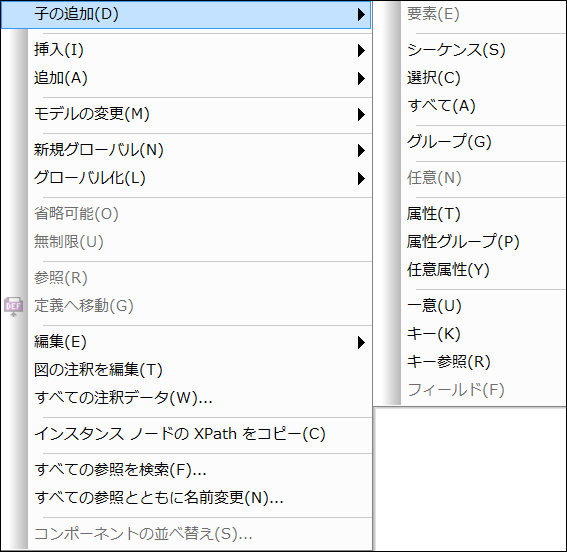This screenshot has width=567, height=552.
Task: Click the 無制限(U) menu item
Action: click(x=186, y=242)
